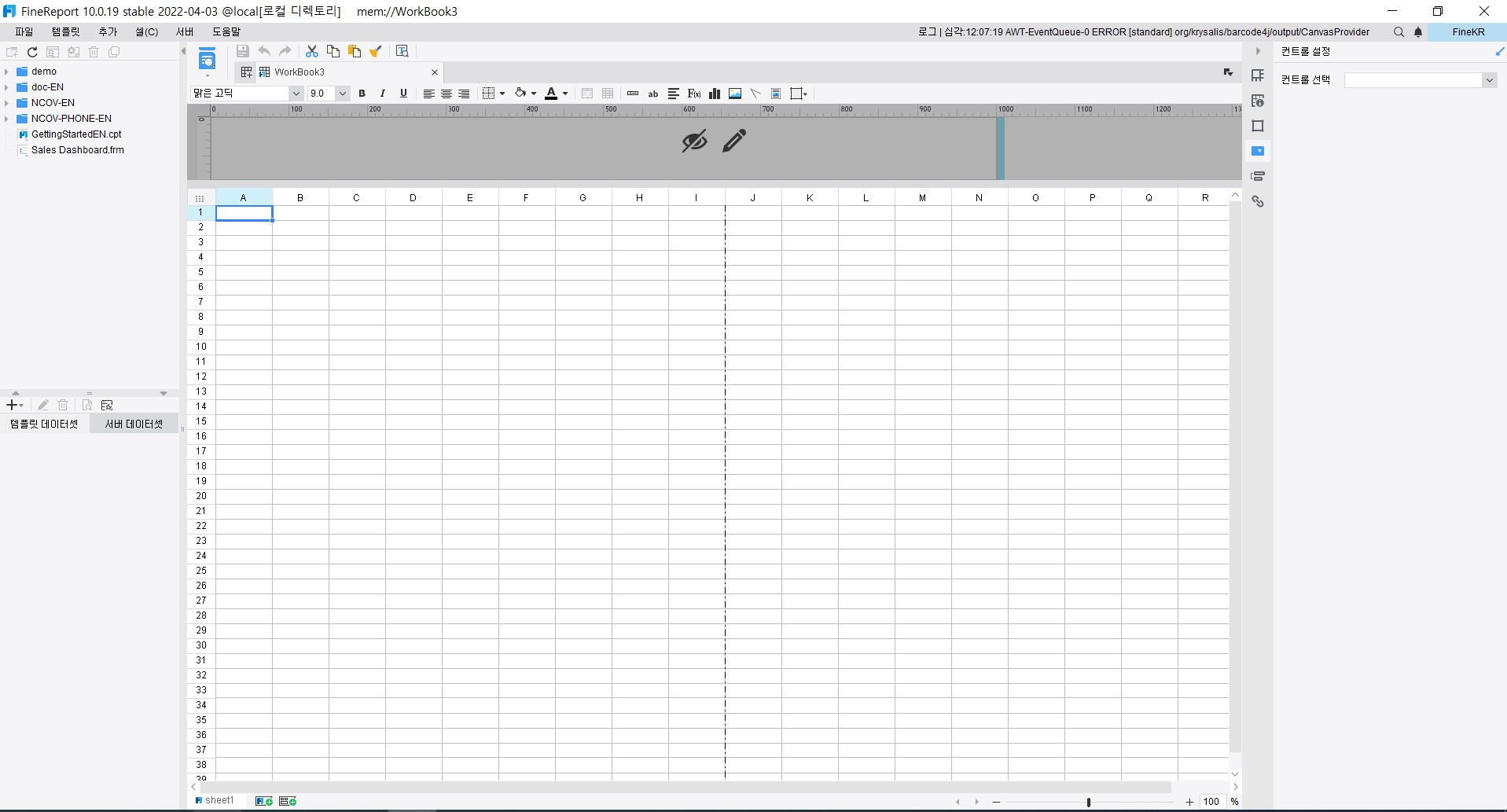Open the fill color dropdown arrow

534,94
